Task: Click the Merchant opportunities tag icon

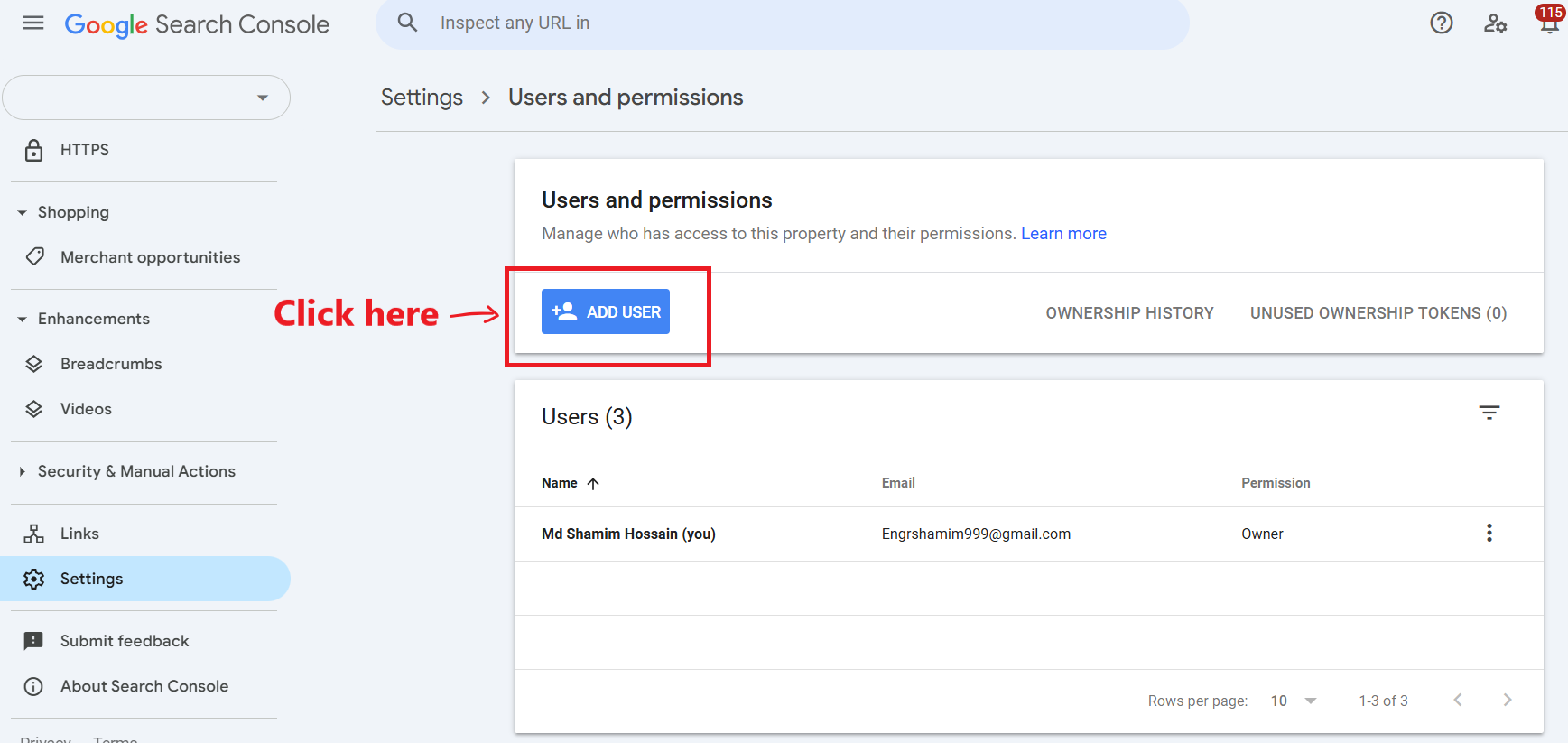Action: pos(34,256)
